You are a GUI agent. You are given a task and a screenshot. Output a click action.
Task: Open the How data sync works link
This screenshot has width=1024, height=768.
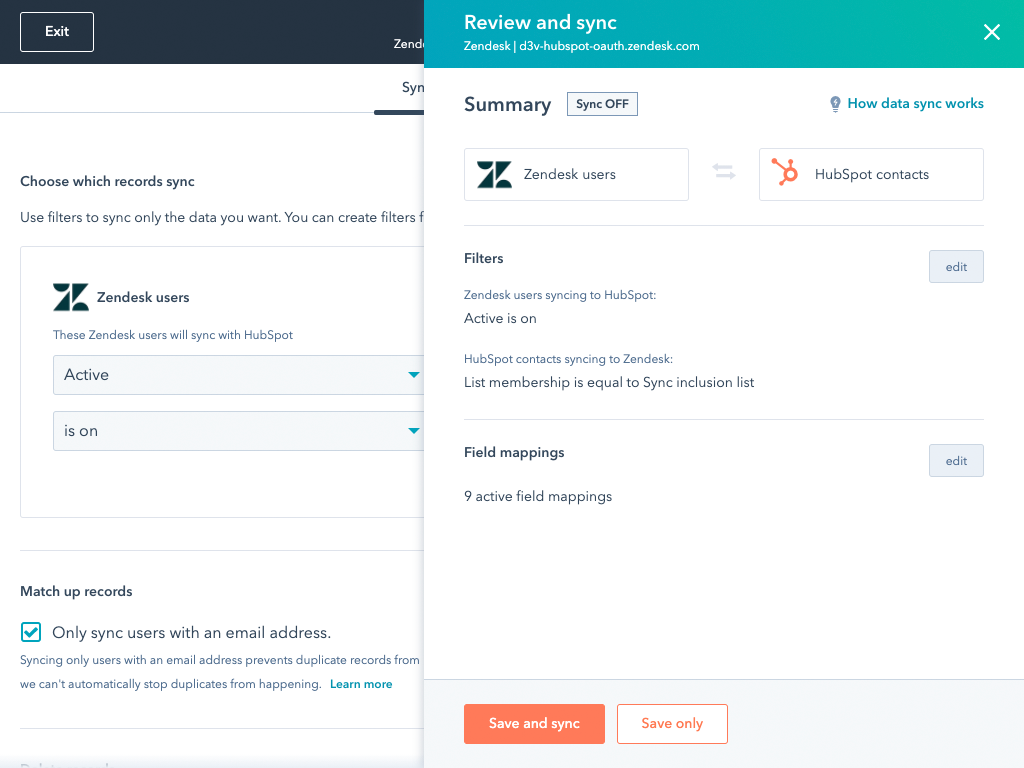pos(915,103)
